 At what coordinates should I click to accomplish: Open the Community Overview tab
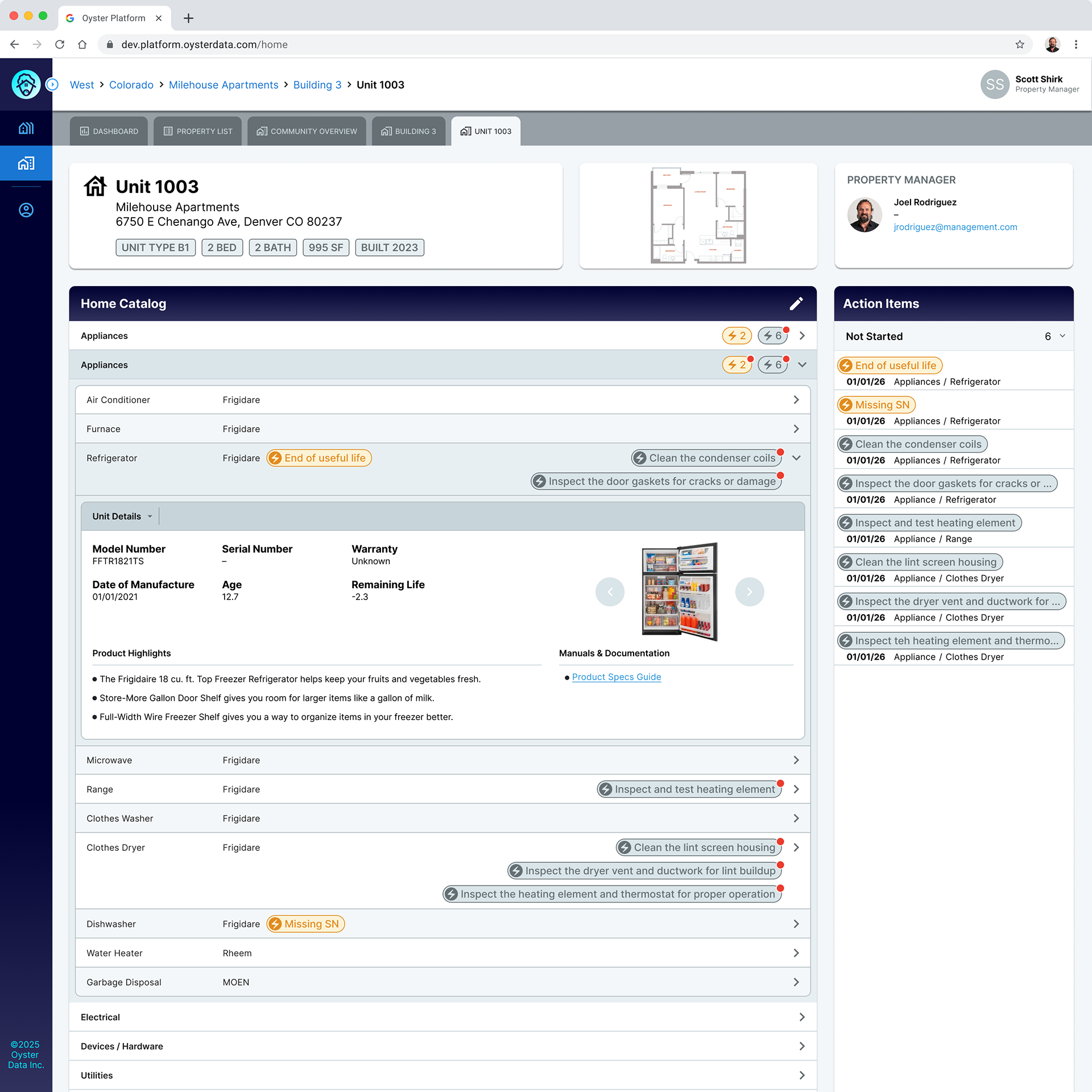pos(307,131)
